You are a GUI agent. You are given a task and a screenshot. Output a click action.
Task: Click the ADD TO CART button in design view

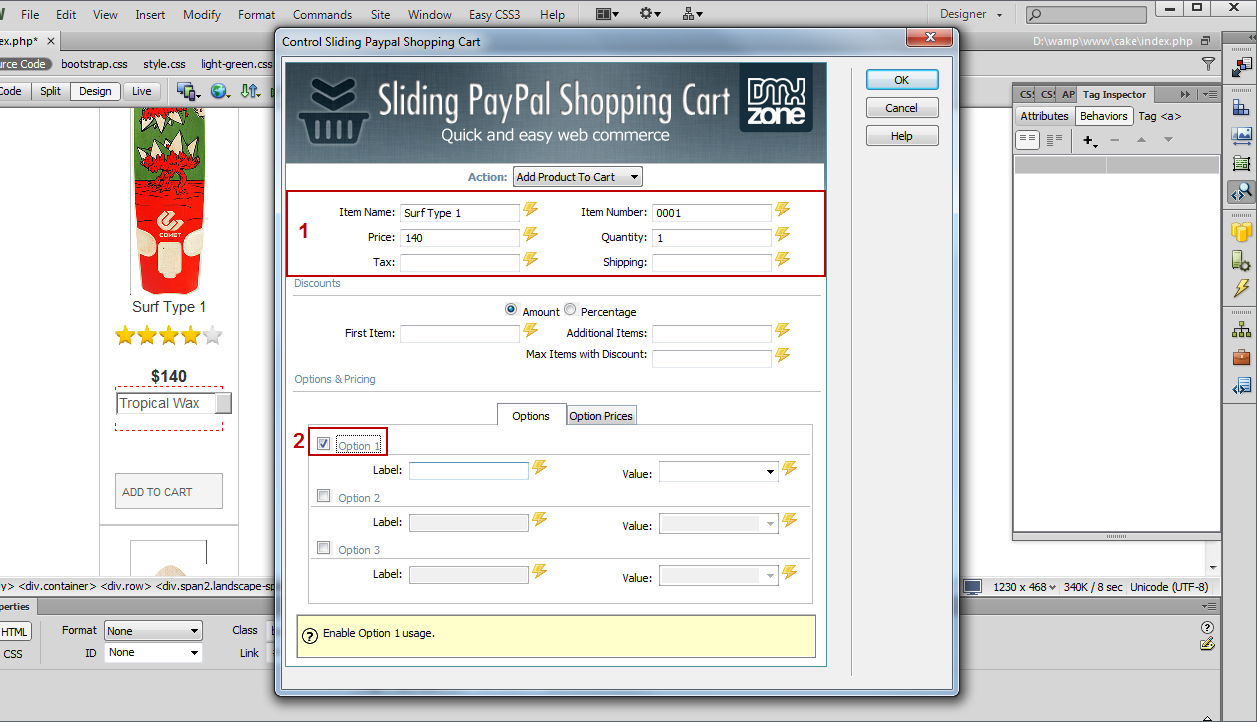[169, 491]
